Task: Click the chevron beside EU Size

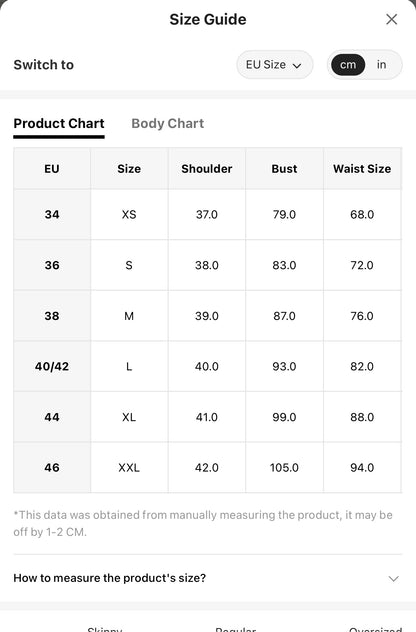Action: point(297,66)
